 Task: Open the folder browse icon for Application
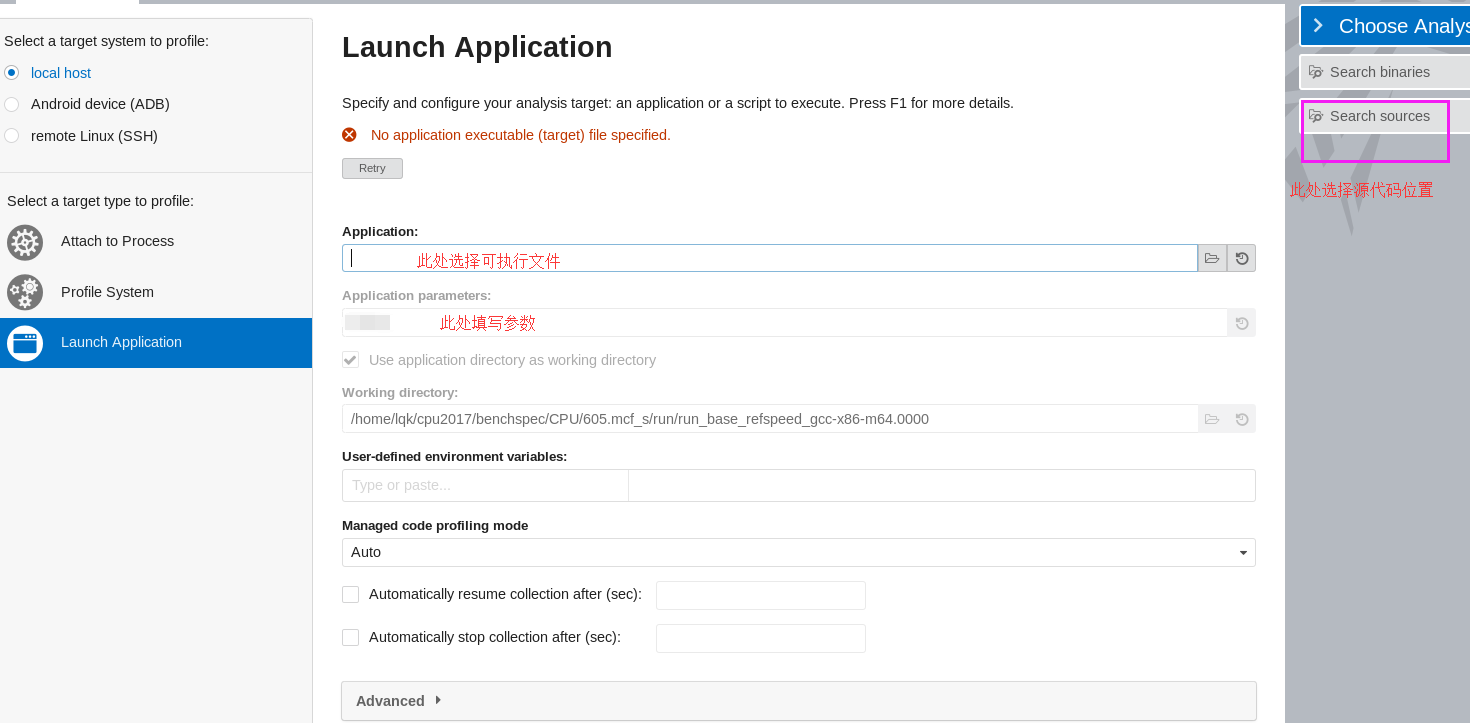point(1212,257)
